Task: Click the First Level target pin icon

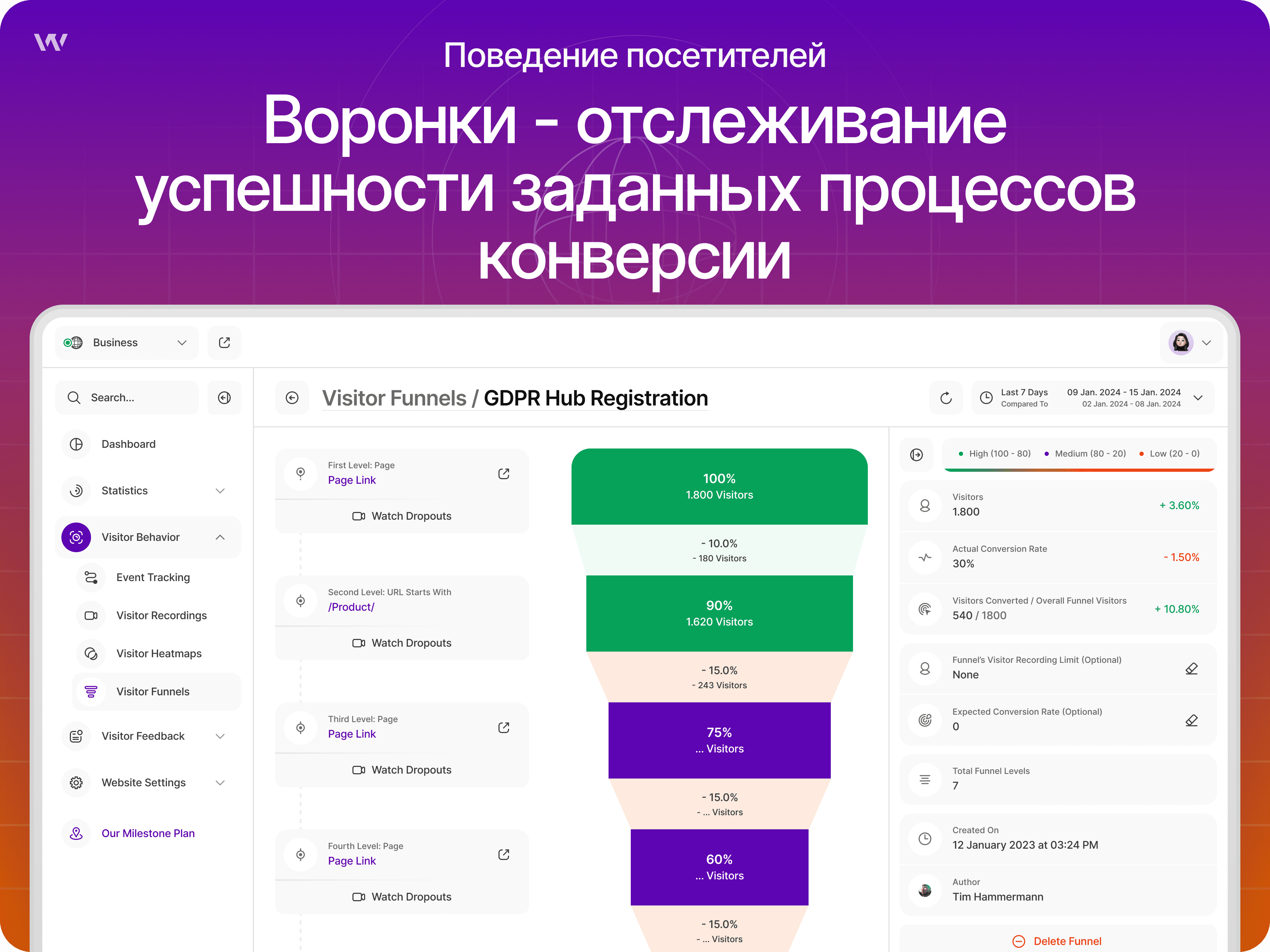Action: click(300, 474)
